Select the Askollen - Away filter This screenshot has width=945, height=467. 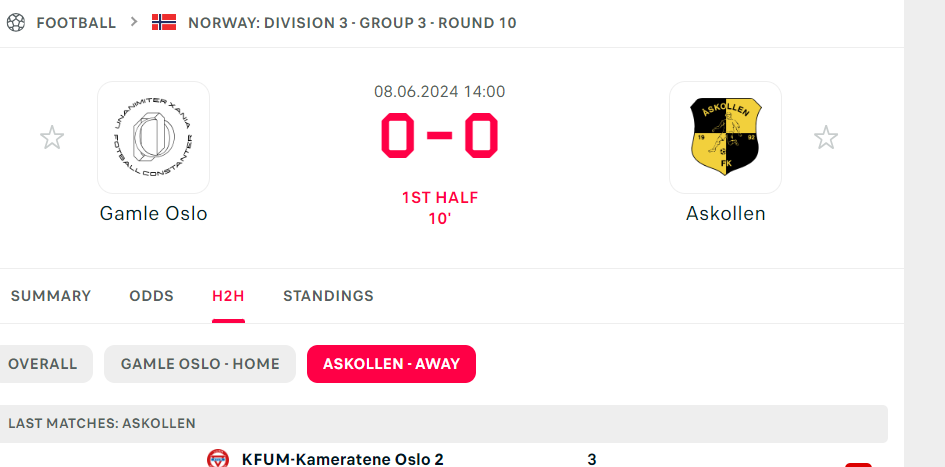(x=391, y=364)
